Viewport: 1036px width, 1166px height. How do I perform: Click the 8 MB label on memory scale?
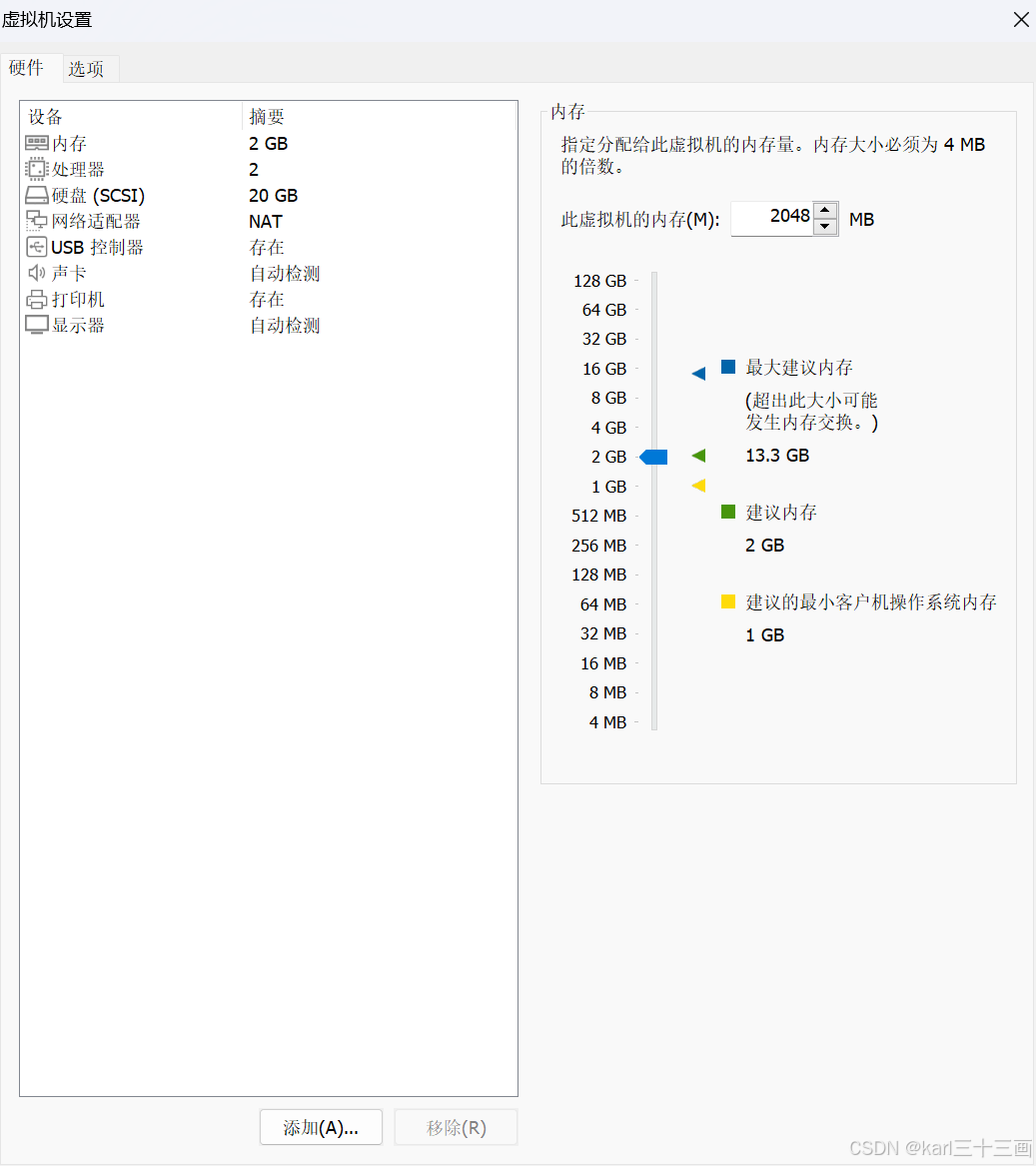608,692
